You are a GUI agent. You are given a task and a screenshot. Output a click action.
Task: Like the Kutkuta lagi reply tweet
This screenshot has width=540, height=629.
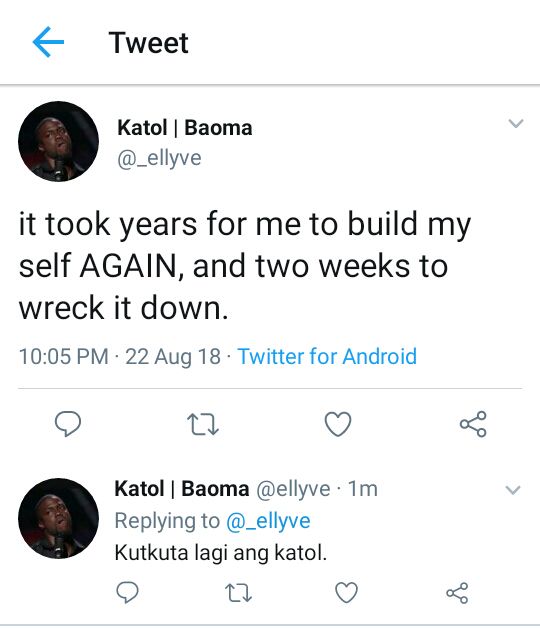point(346,592)
